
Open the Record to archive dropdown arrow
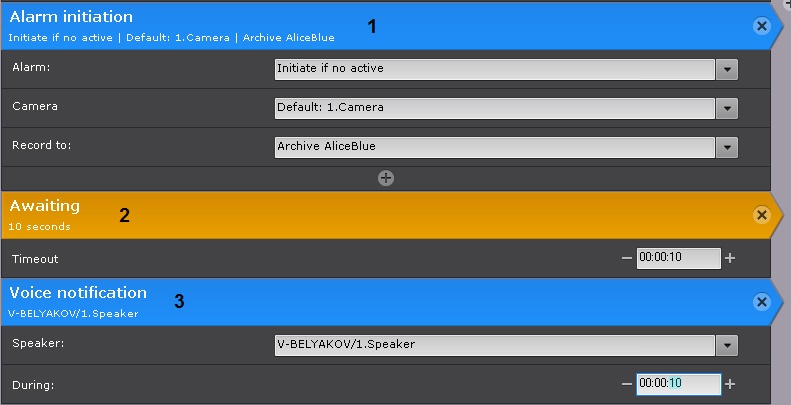coord(727,147)
